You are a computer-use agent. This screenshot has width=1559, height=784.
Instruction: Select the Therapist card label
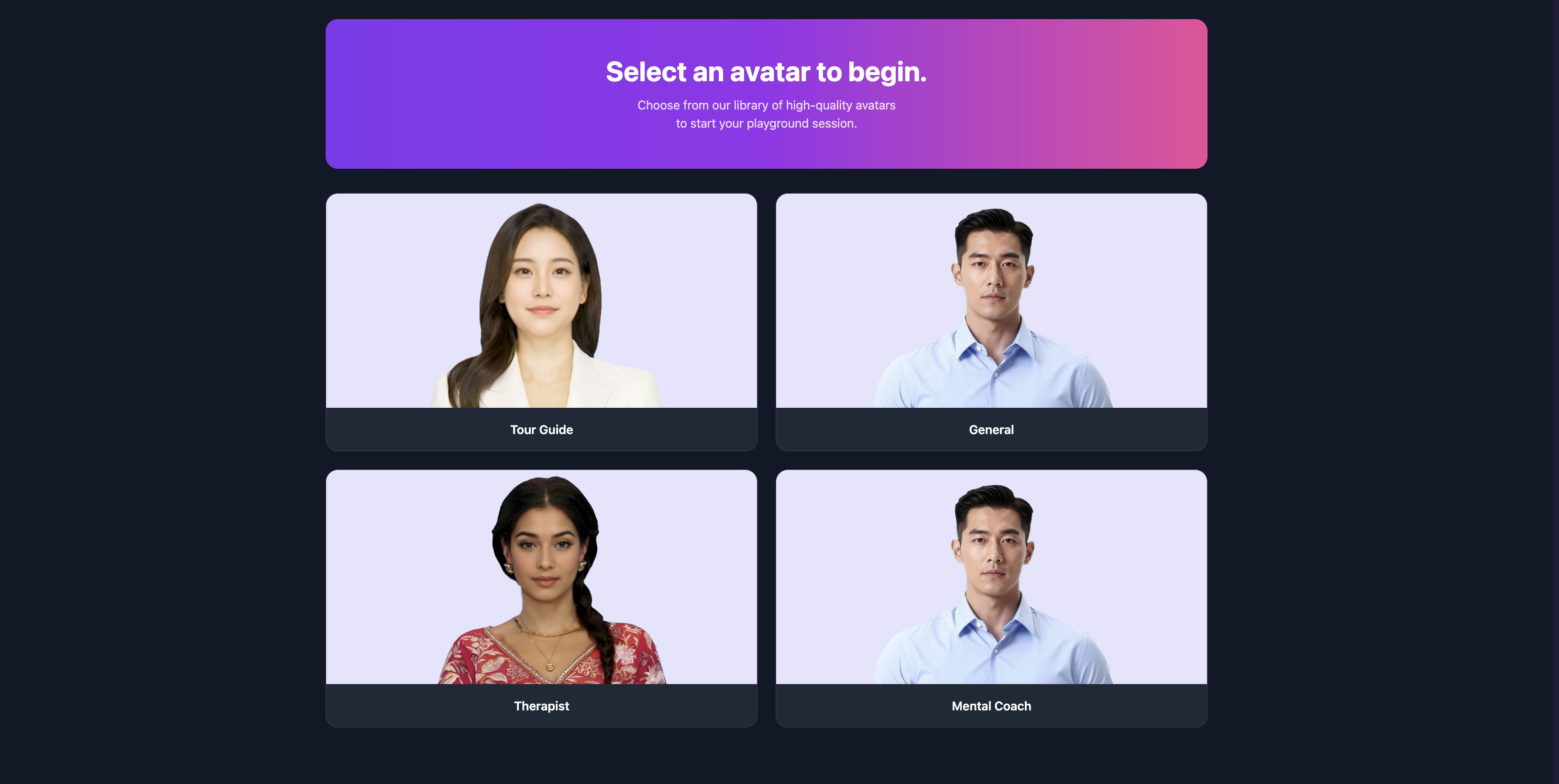coord(541,706)
